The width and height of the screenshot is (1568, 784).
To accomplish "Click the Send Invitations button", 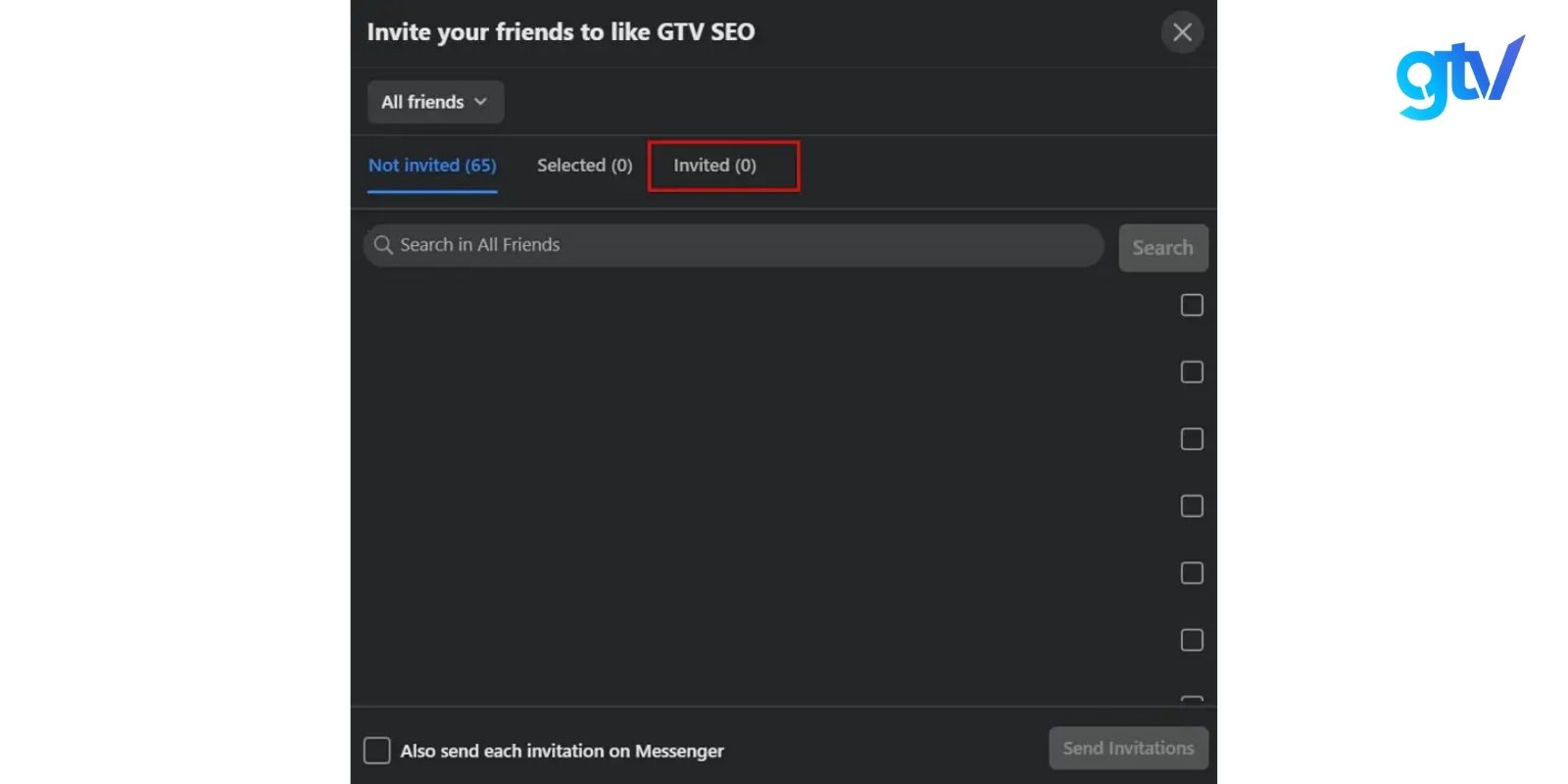I will (x=1128, y=749).
